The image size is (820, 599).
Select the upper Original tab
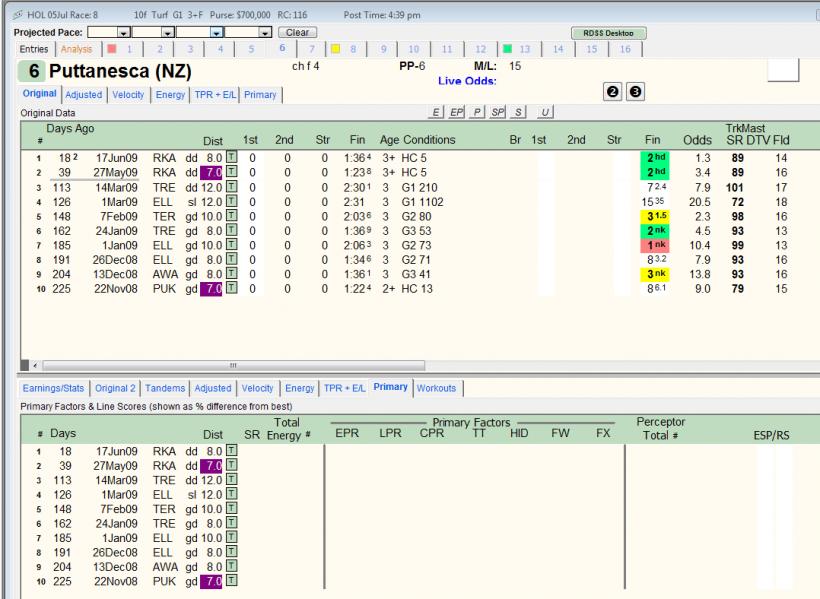[39, 93]
